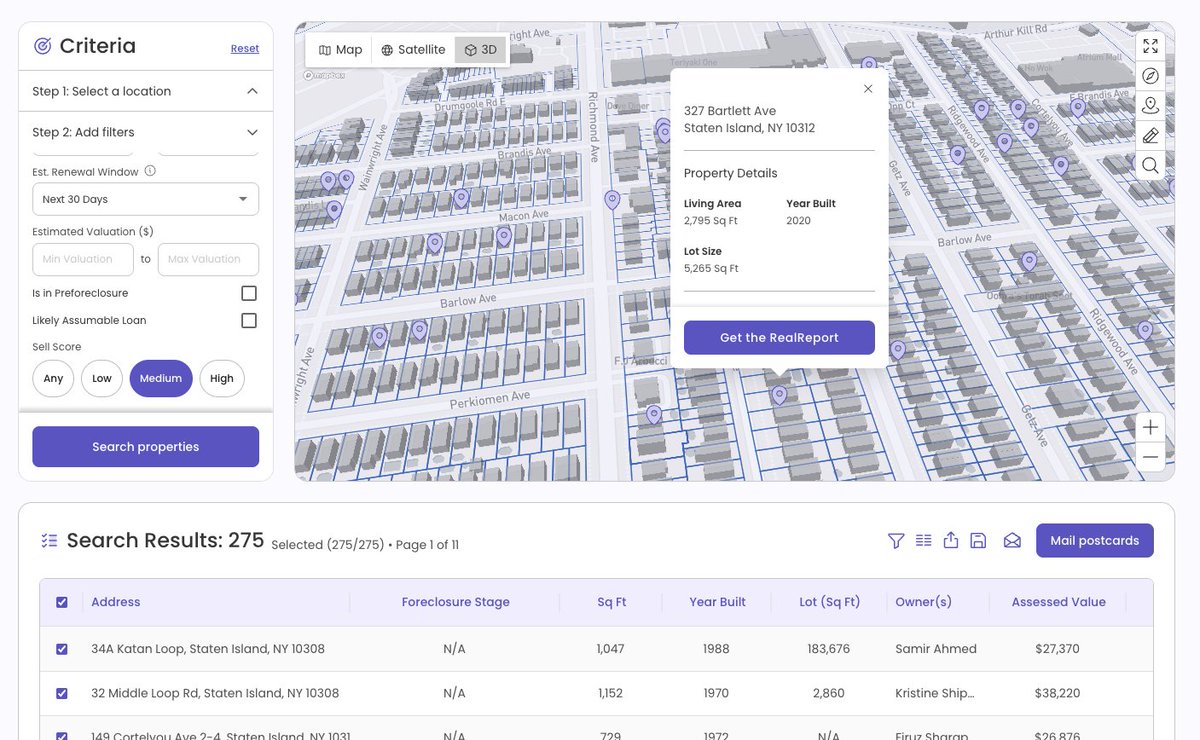Open the map search magnifier tool
Screen dimensions: 1200x740
coord(1150,165)
